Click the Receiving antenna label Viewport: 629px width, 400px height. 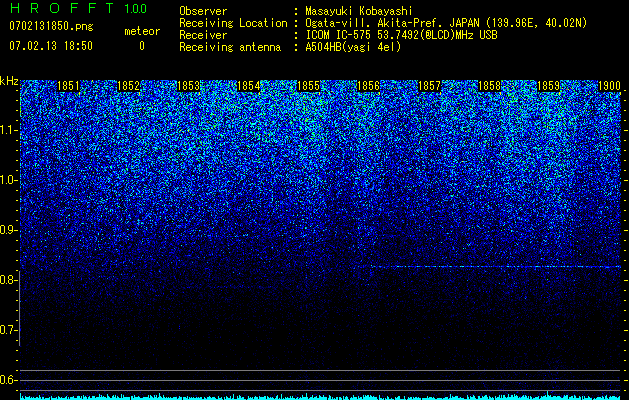tap(230, 47)
